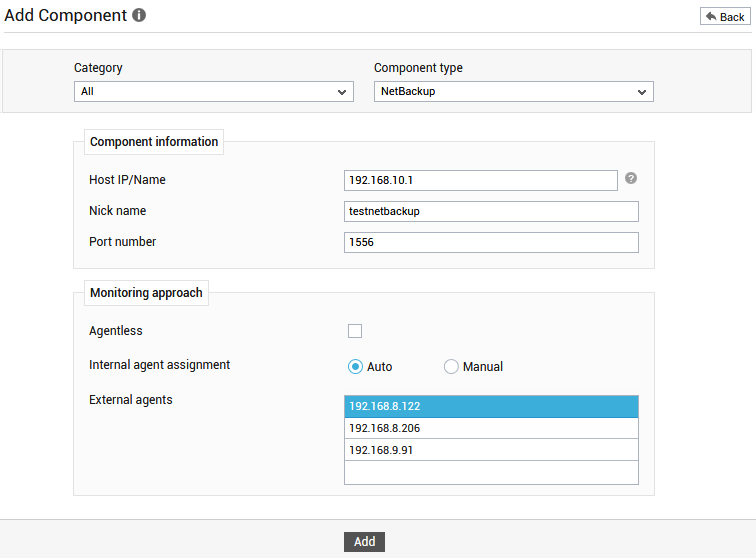Select external agent 192.168.8.206

point(491,428)
